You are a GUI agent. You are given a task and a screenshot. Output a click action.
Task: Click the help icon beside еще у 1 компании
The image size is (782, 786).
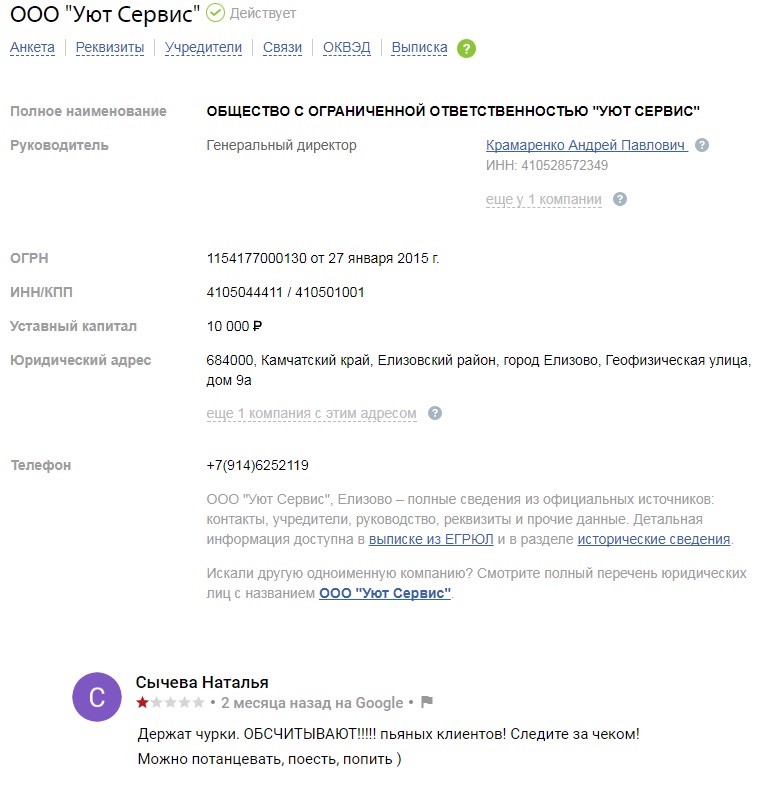[620, 199]
